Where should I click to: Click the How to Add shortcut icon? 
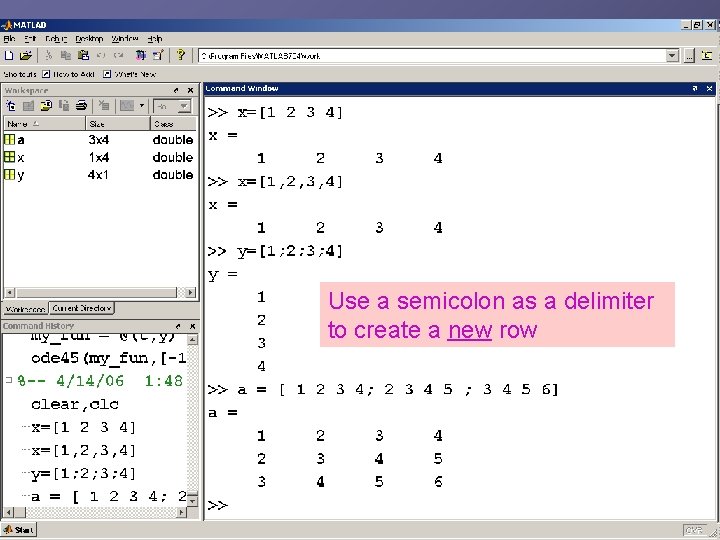coord(46,74)
